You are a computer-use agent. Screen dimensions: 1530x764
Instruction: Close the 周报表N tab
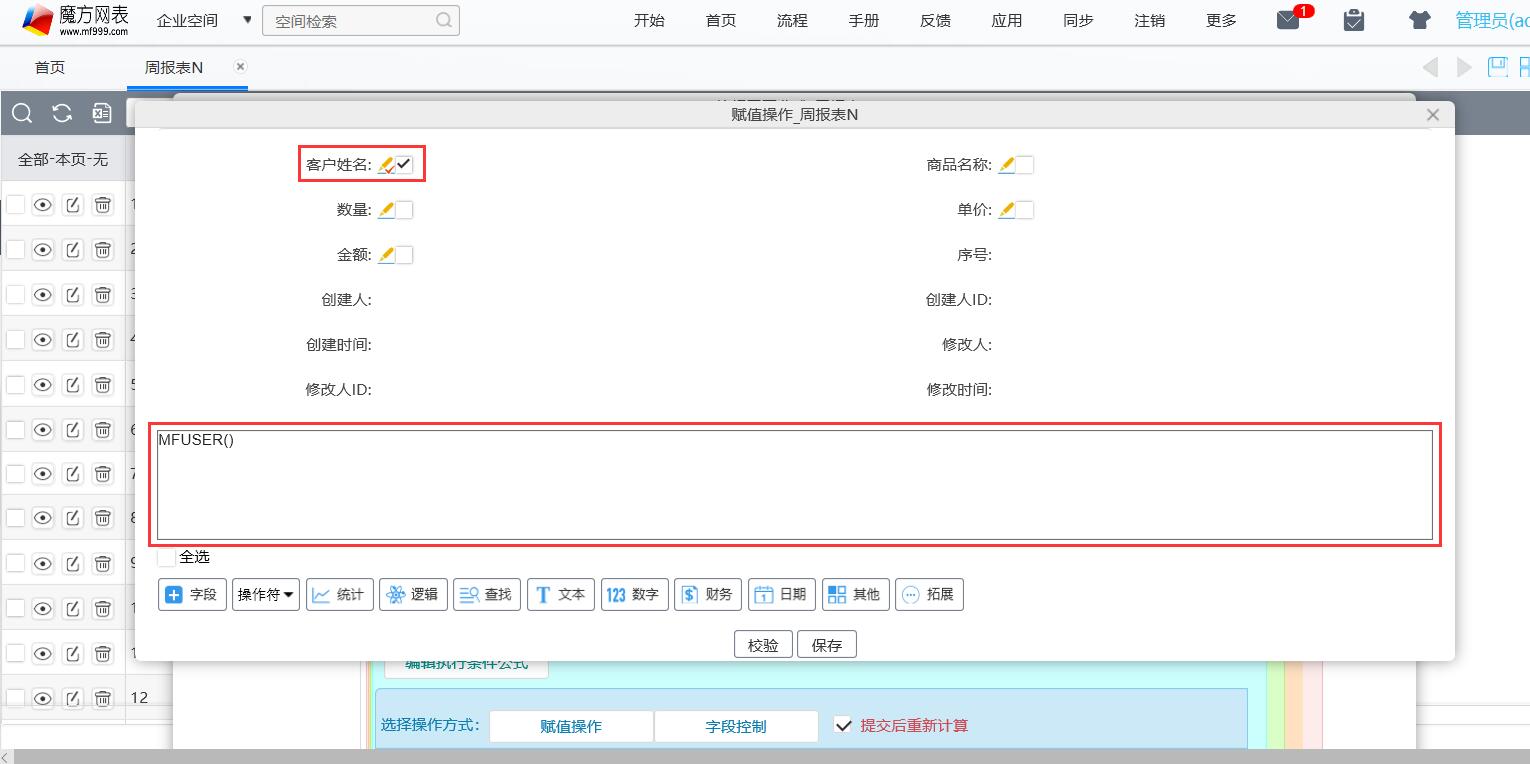click(x=240, y=66)
